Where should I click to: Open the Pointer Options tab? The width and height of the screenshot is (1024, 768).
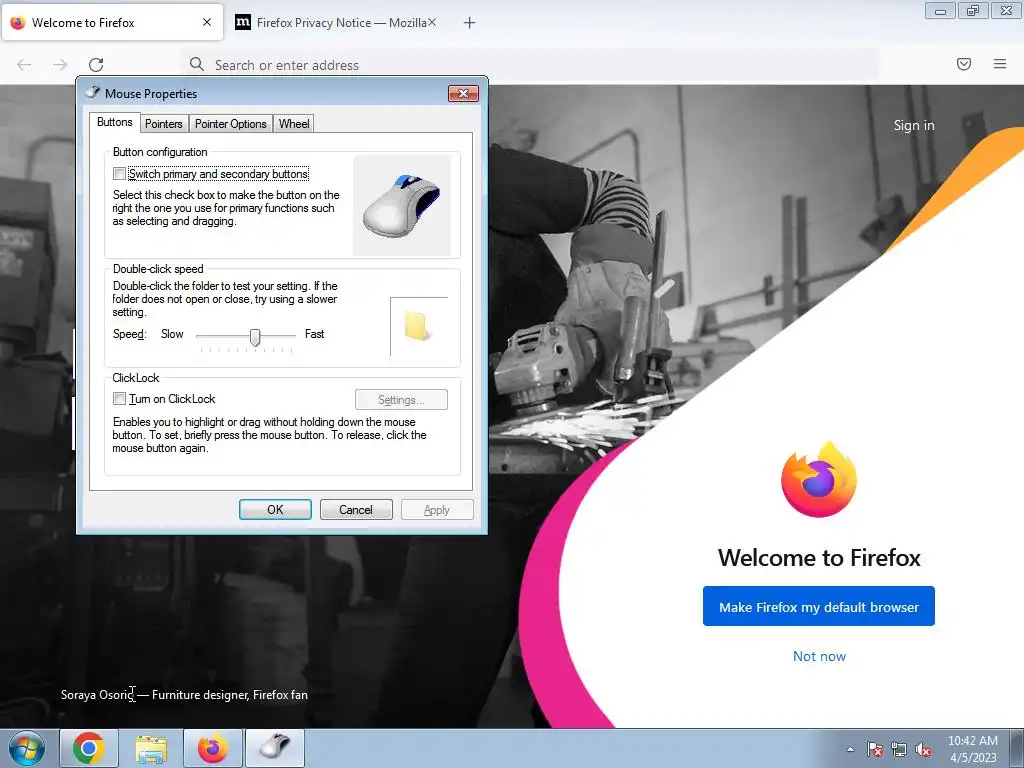click(231, 123)
